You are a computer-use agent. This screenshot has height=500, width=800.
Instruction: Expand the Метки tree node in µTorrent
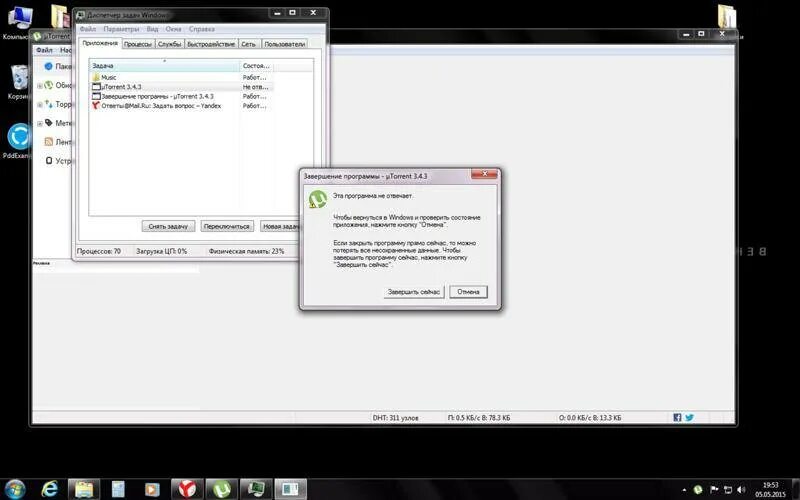tap(40, 123)
